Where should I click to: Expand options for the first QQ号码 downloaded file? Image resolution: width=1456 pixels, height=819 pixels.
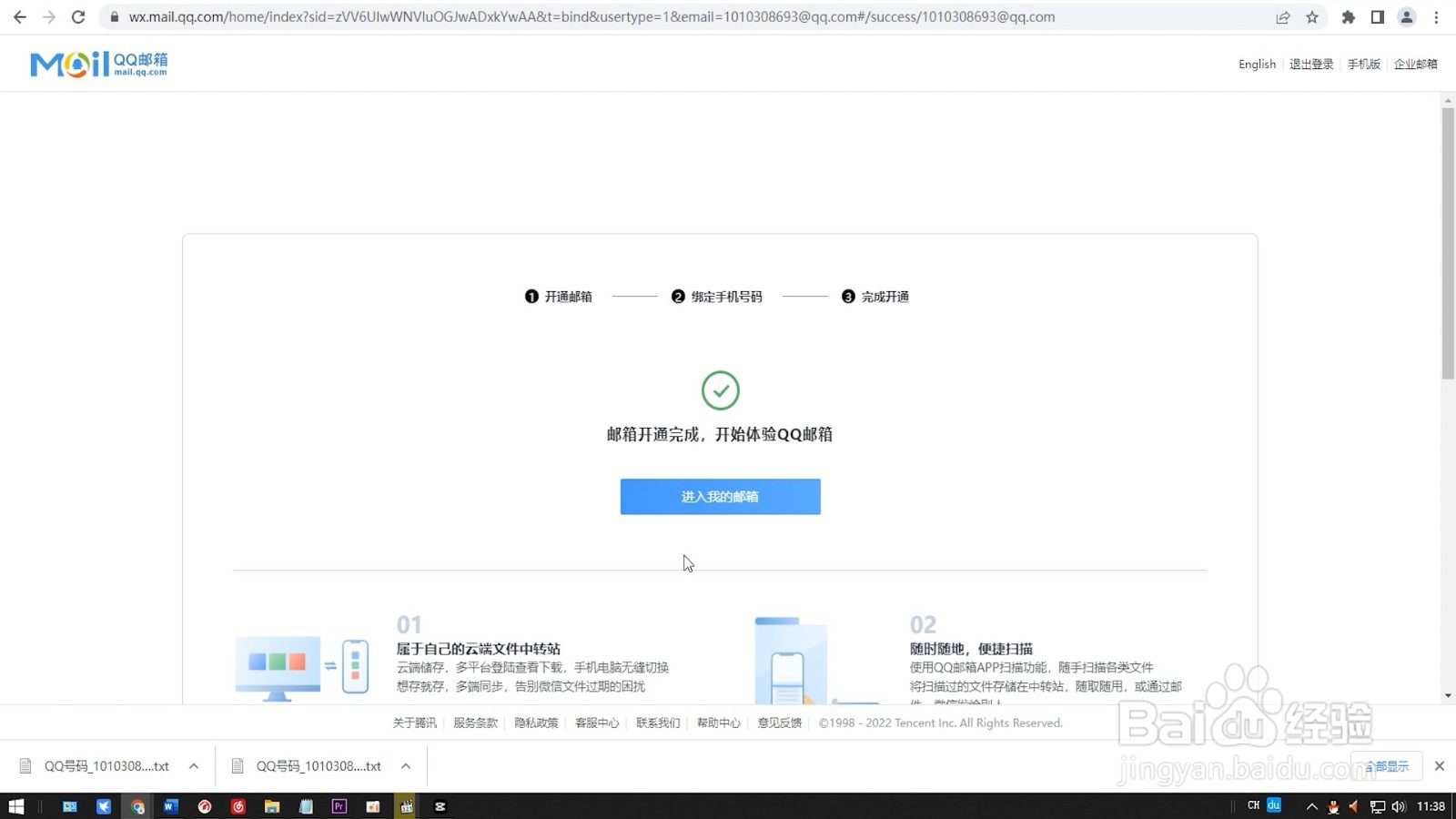(x=193, y=765)
